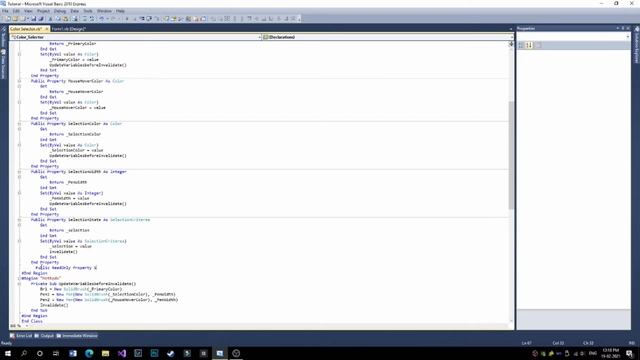Click the 'Public Property SelectionState' line
The height and width of the screenshot is (360, 640).
point(90,220)
